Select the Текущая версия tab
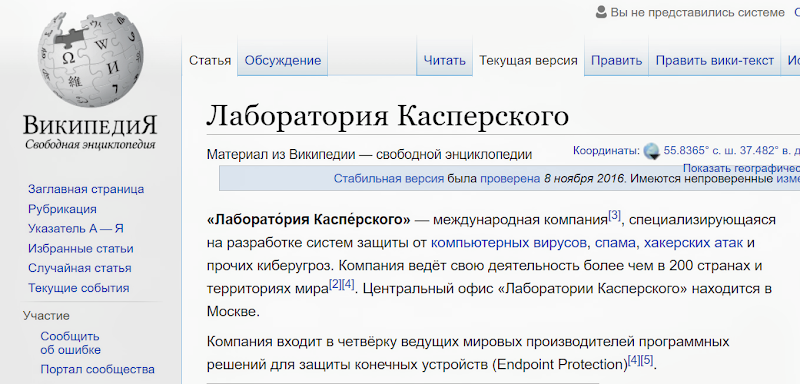 528,61
